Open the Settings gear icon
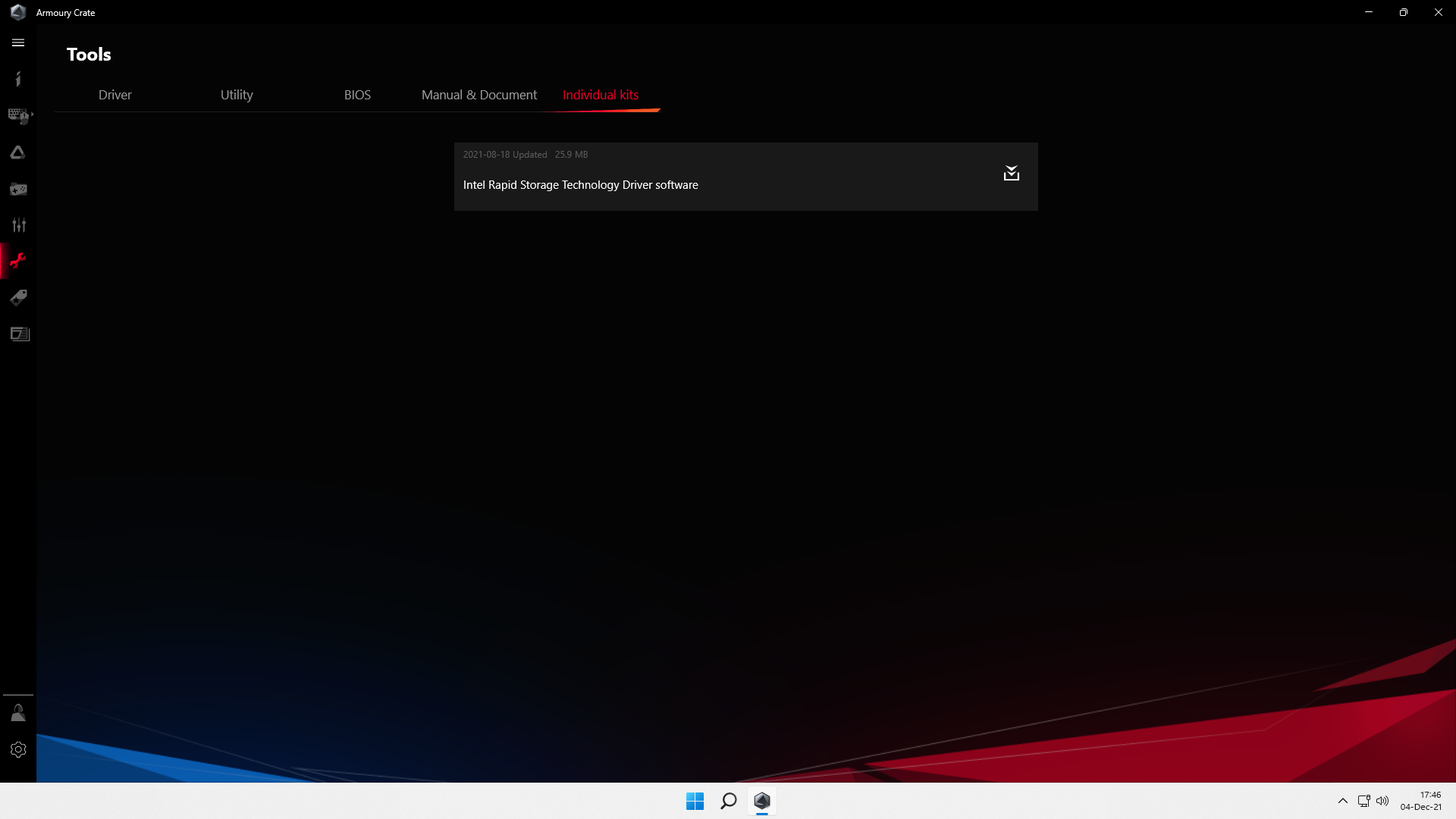The width and height of the screenshot is (1456, 819). pyautogui.click(x=18, y=749)
